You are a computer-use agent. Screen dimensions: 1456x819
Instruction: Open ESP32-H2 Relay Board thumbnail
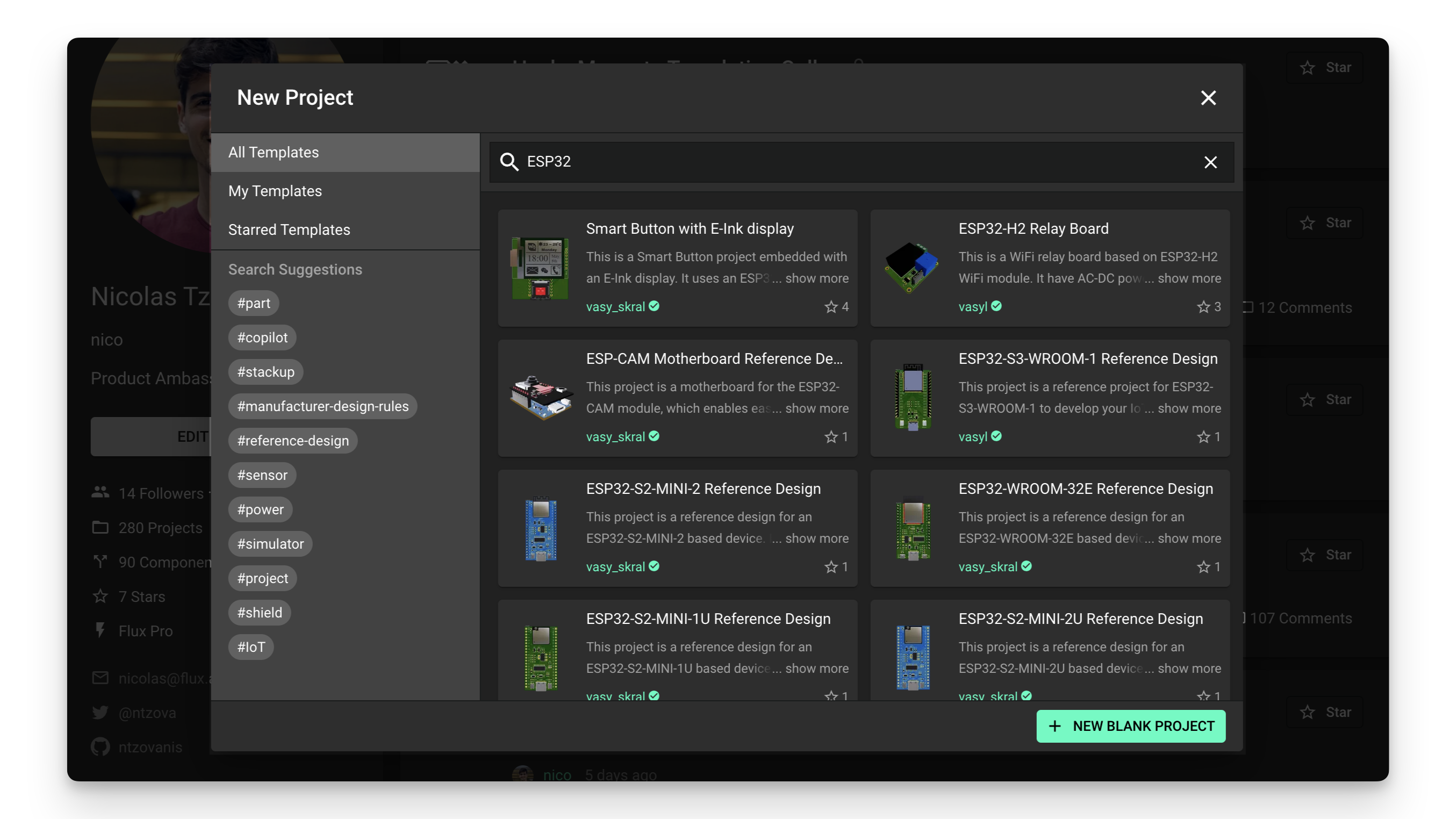[x=912, y=267]
